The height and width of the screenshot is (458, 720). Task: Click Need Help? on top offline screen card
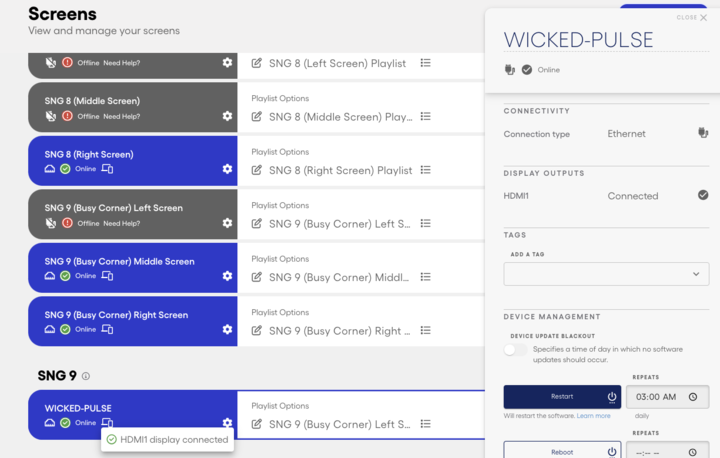(x=122, y=63)
